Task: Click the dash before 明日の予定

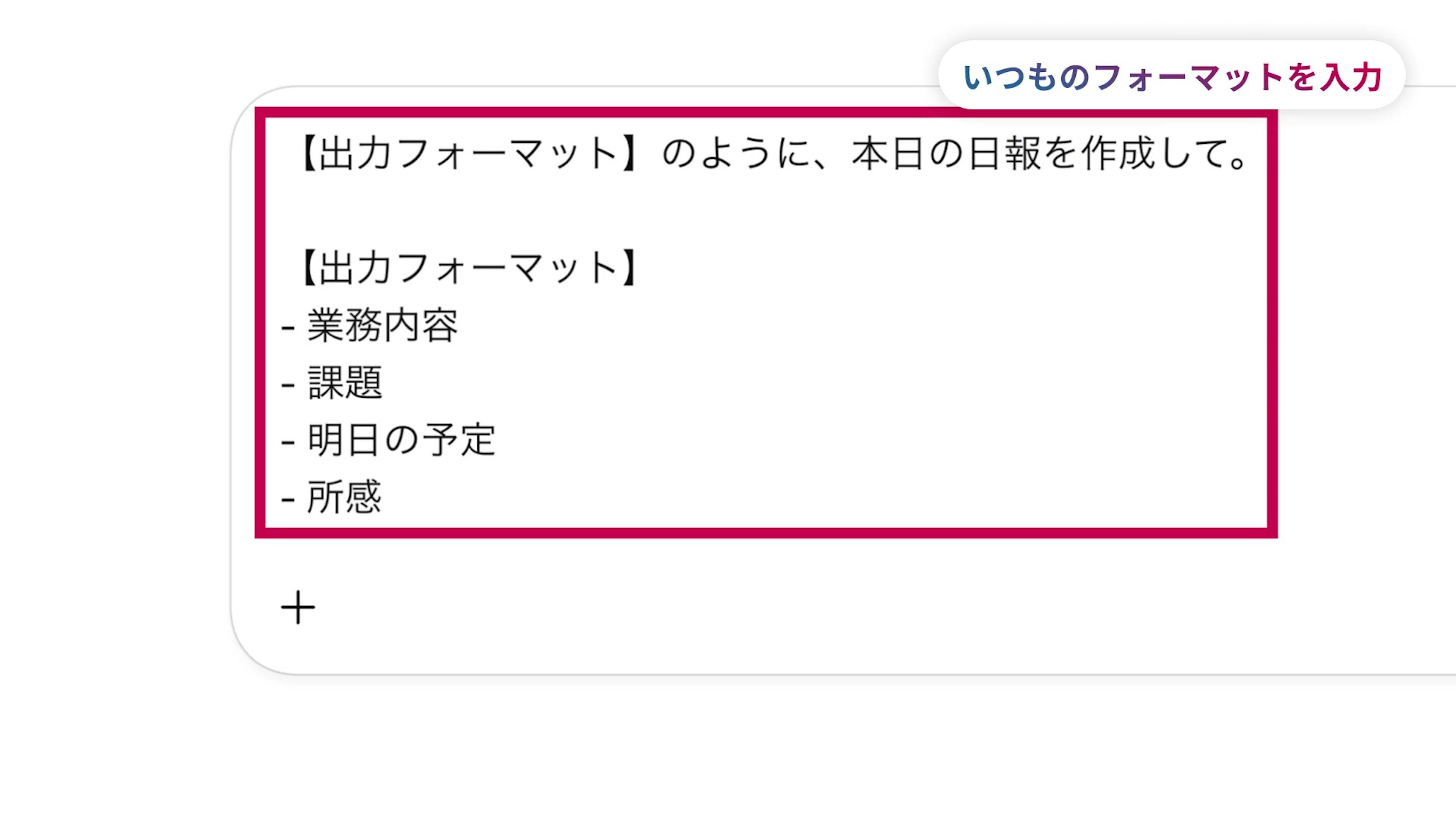Action: [288, 442]
